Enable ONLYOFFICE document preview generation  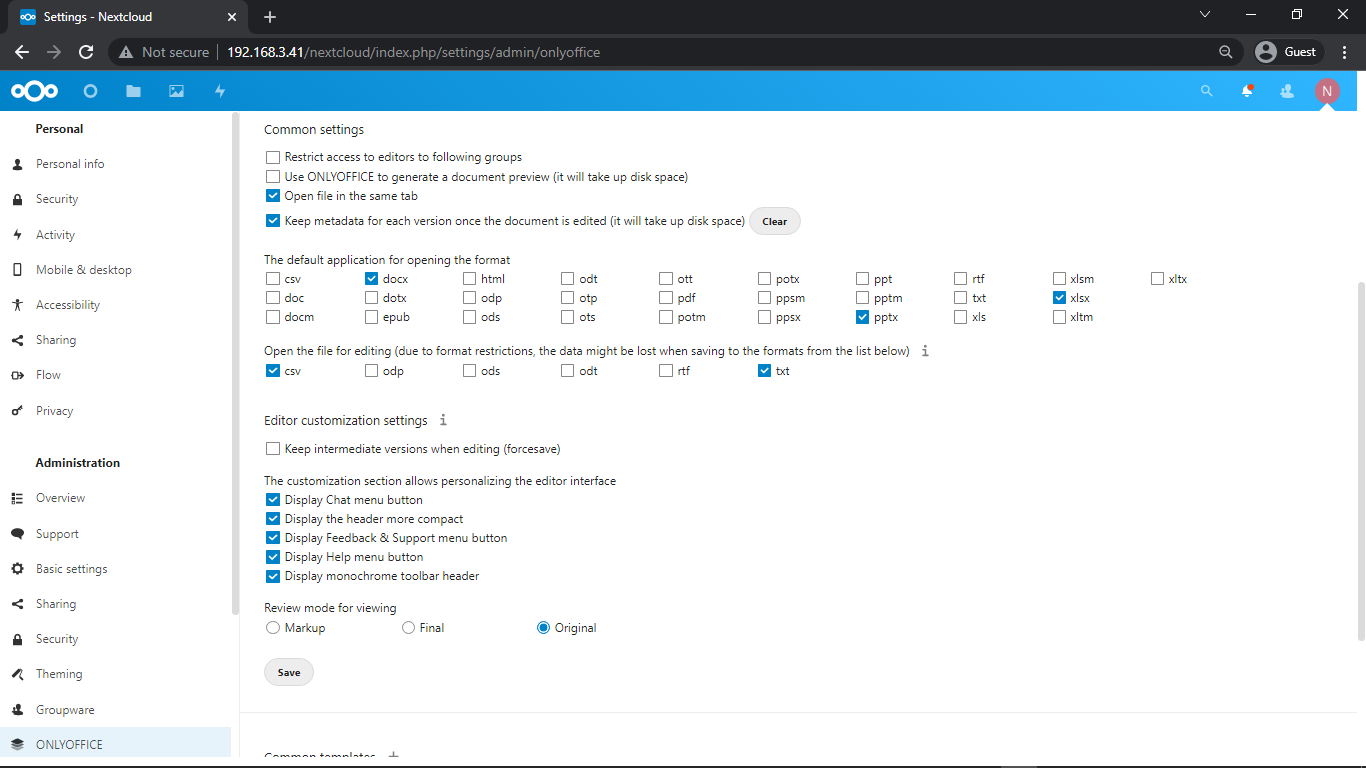click(x=273, y=177)
